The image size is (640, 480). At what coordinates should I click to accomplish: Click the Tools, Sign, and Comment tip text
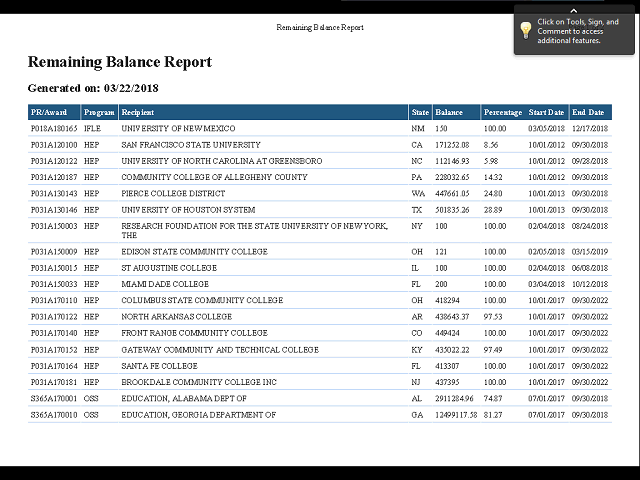[578, 31]
